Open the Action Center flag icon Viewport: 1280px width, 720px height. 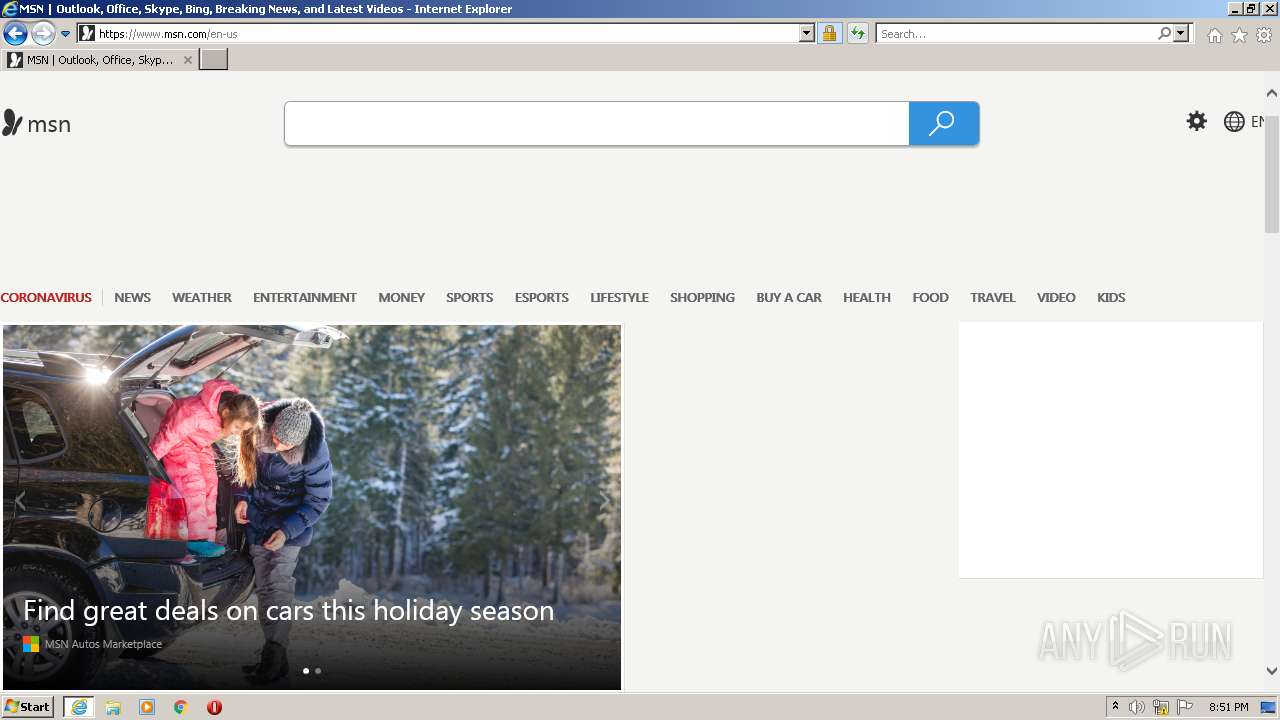1185,707
